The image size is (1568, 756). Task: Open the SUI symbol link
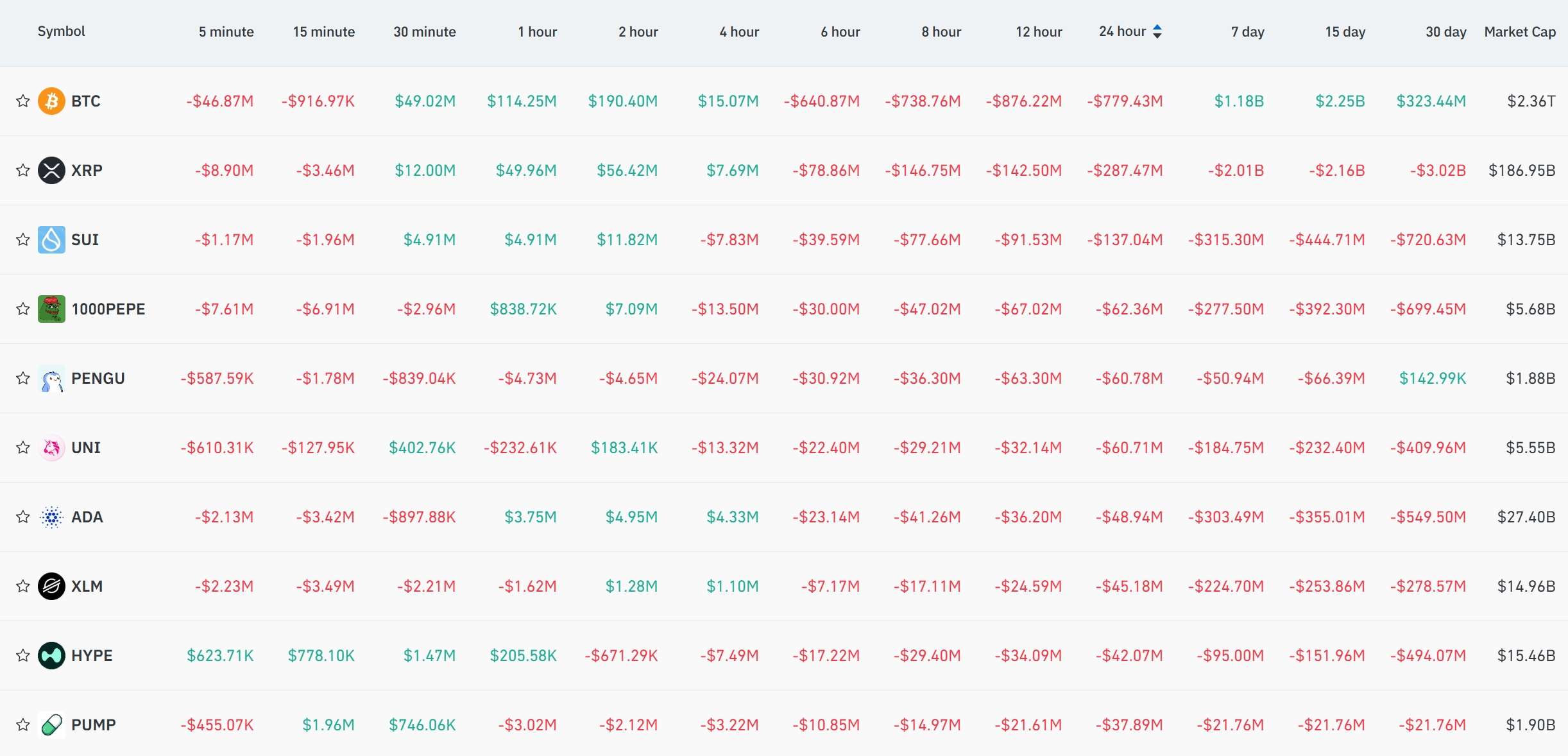click(85, 239)
